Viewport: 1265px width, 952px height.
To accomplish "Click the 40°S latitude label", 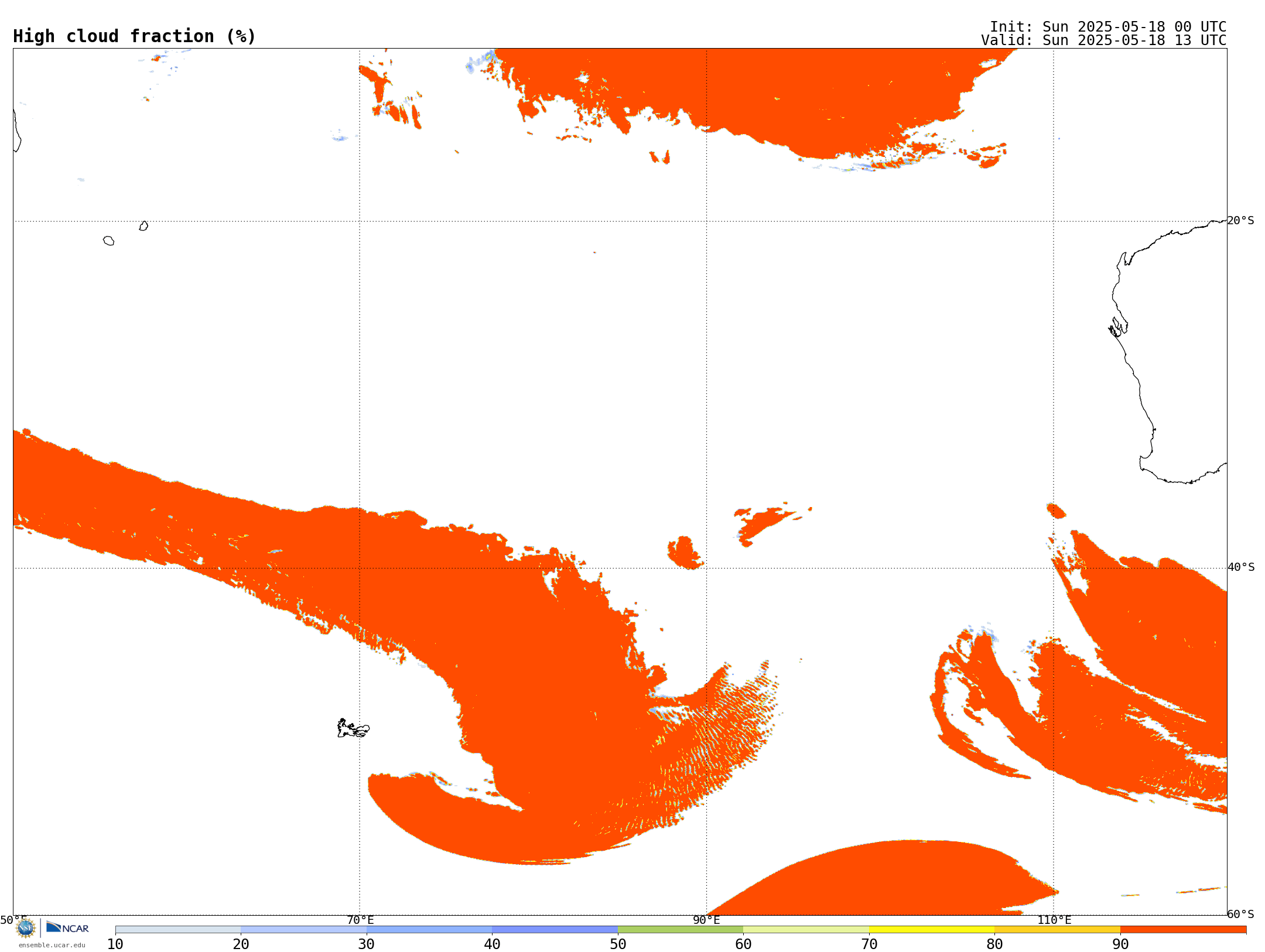I will pyautogui.click(x=1241, y=567).
